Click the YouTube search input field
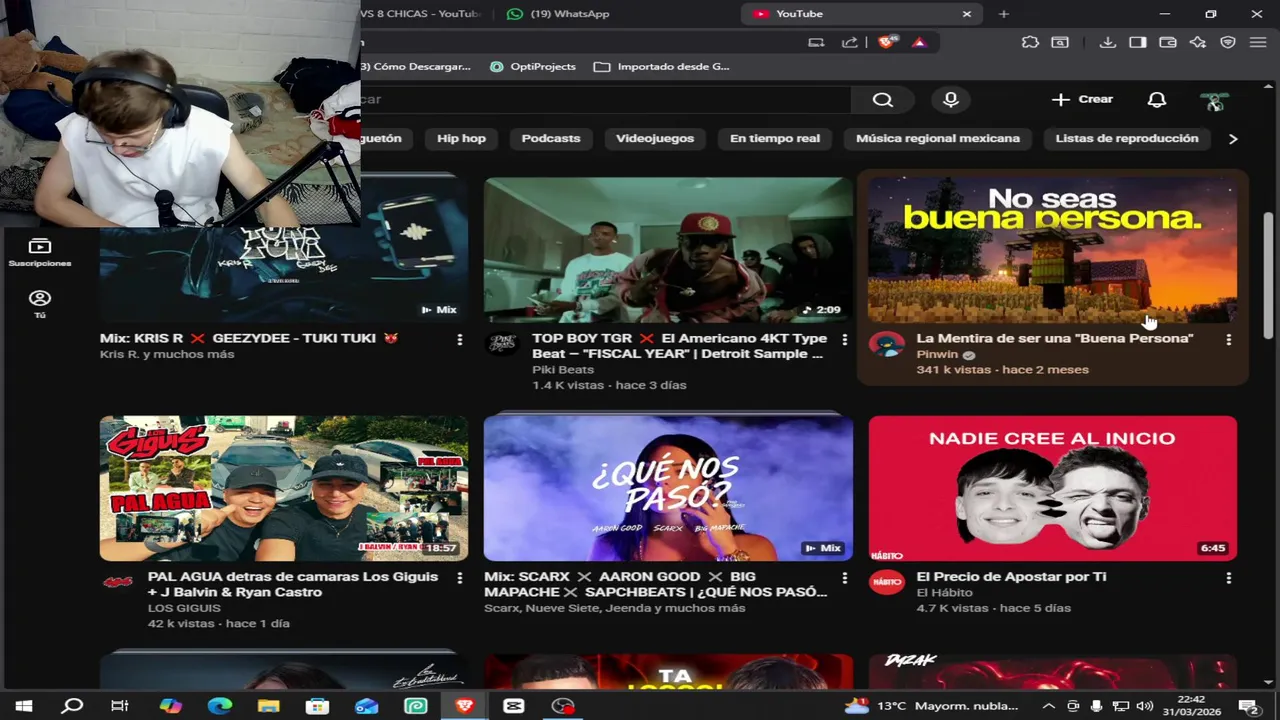The width and height of the screenshot is (1280, 720). coord(605,99)
